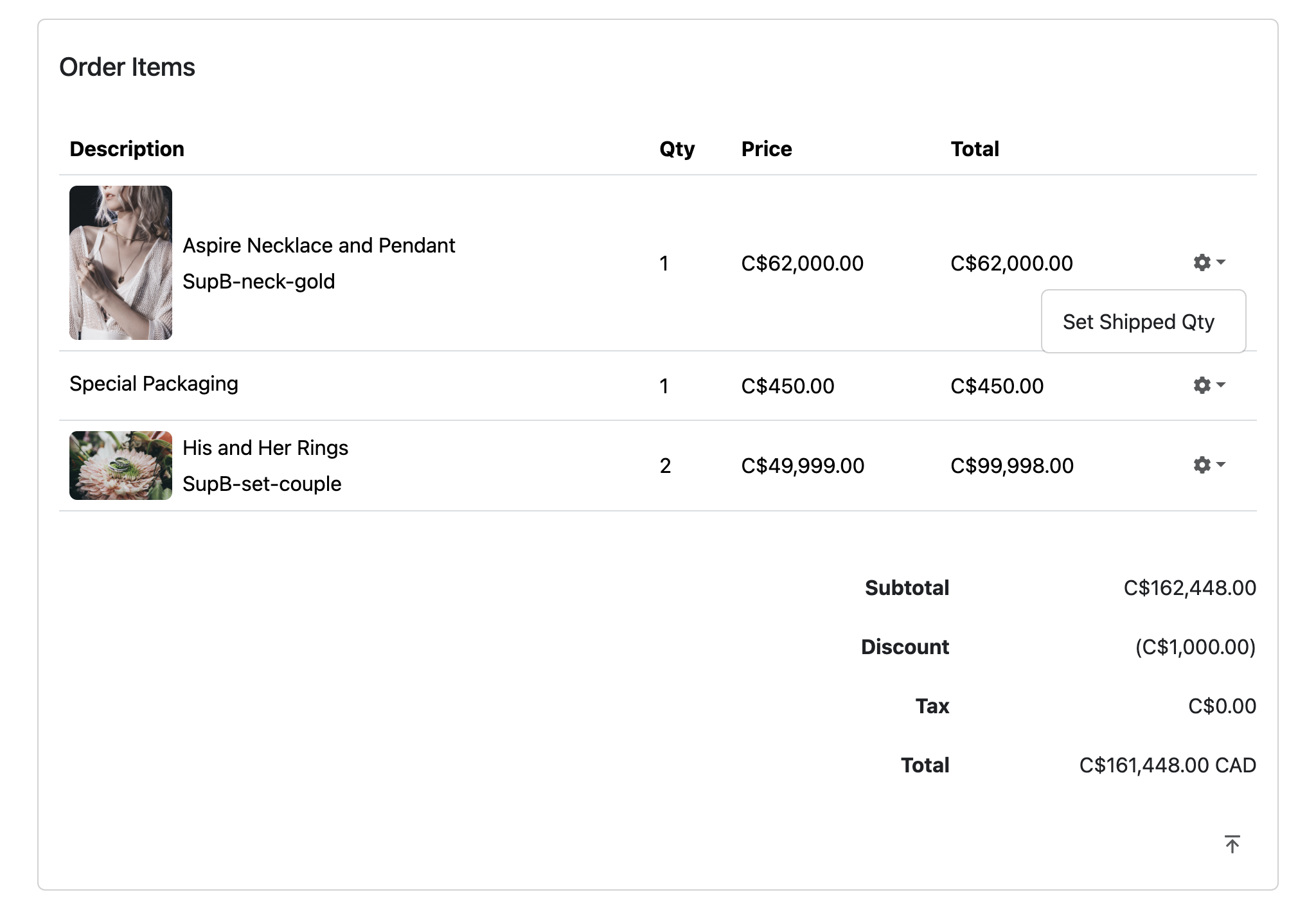This screenshot has height=924, width=1316.
Task: Choose Set Shipped Qty from the menu
Action: [1138, 322]
